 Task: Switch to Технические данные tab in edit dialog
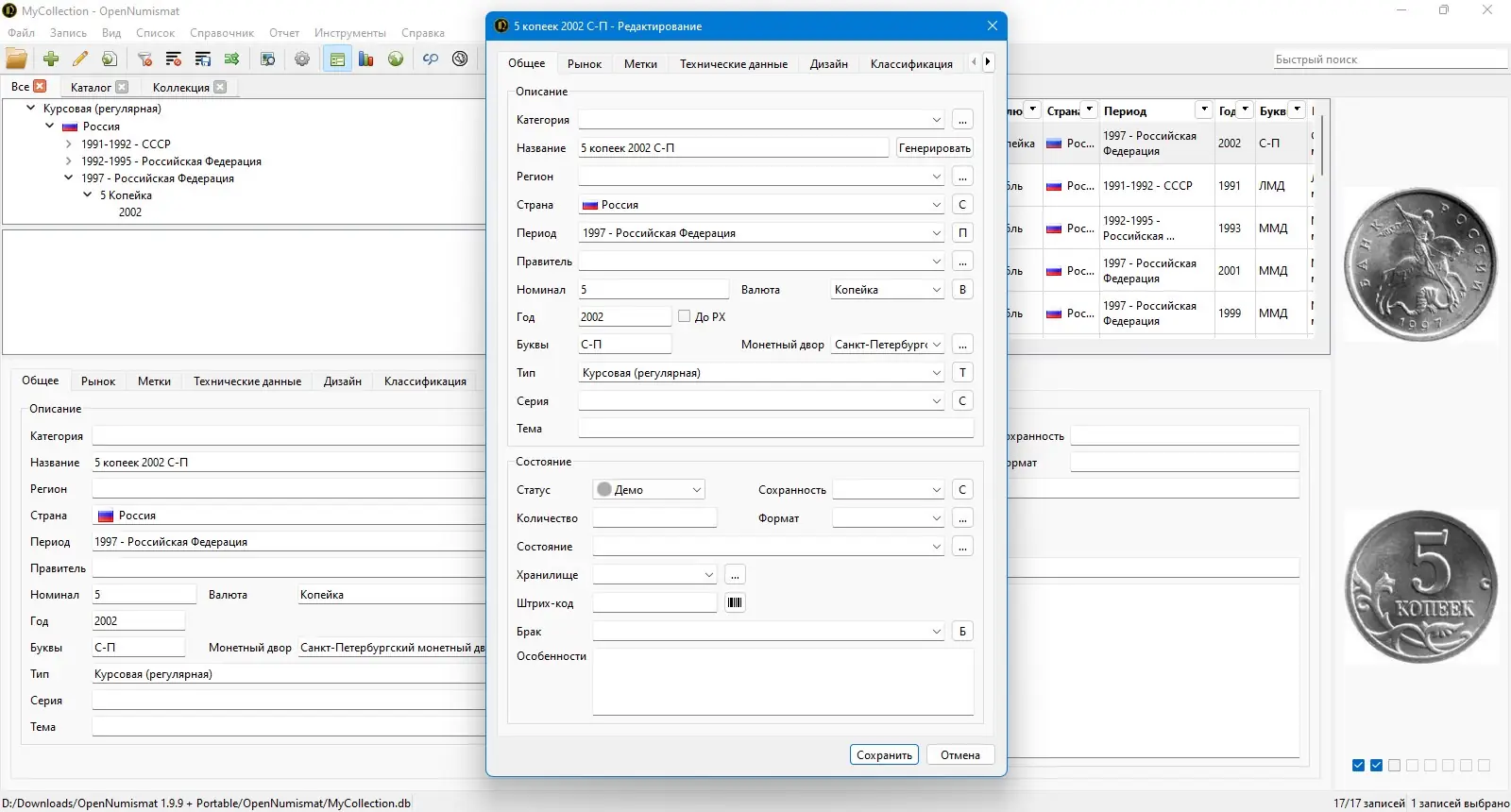point(734,63)
